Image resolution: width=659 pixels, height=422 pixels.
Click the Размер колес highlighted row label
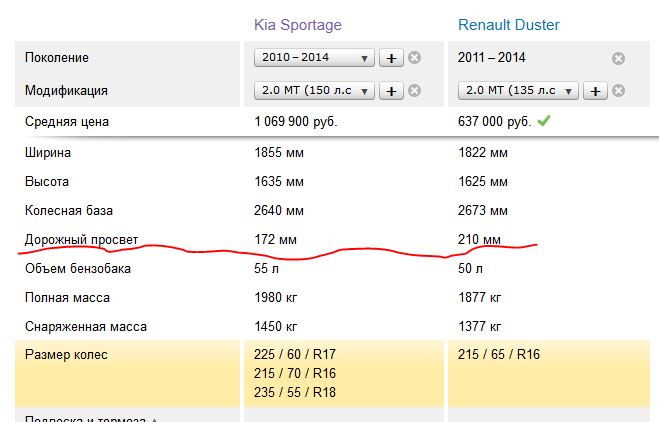(66, 355)
